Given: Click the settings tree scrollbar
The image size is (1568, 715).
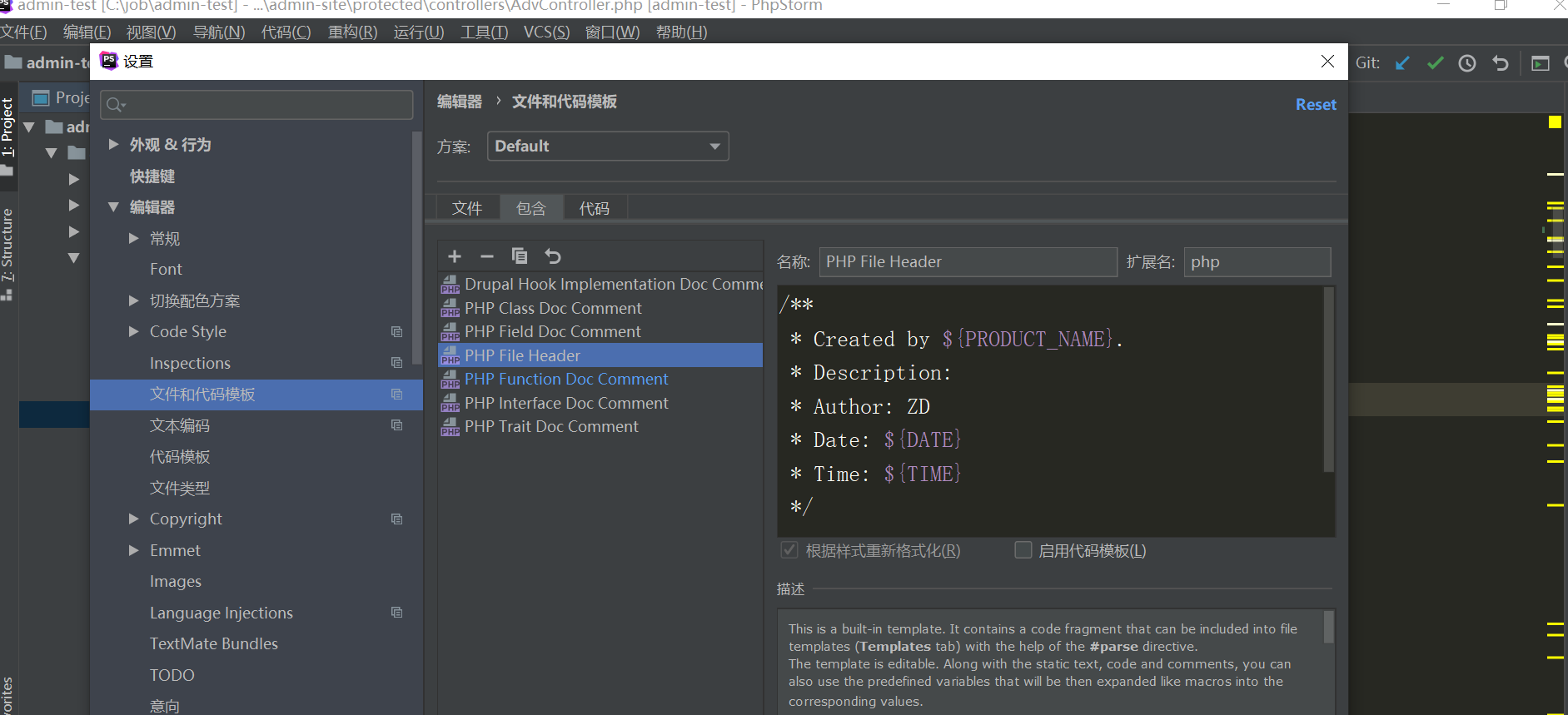Looking at the screenshot, I should point(416,247).
